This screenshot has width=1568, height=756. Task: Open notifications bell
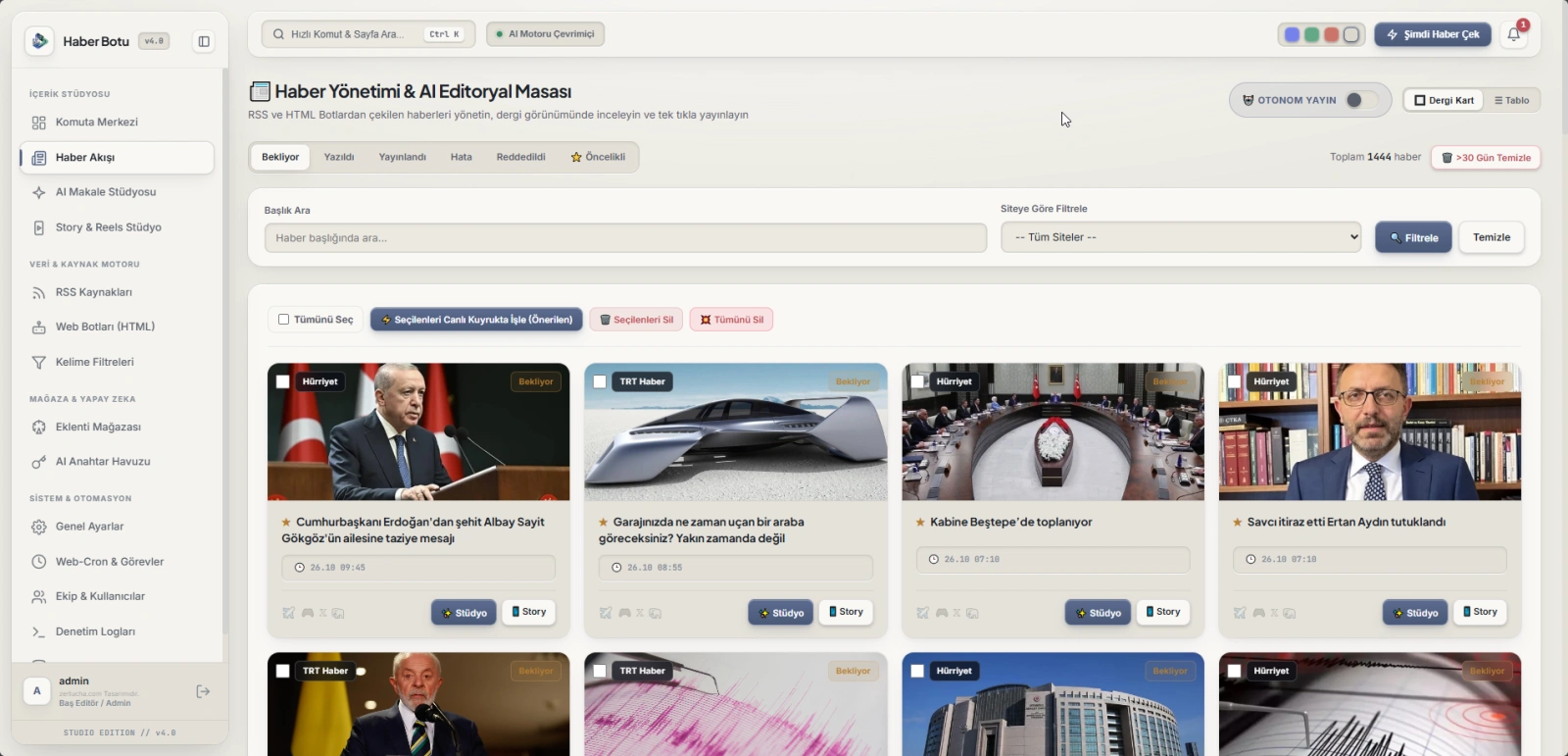[1514, 34]
